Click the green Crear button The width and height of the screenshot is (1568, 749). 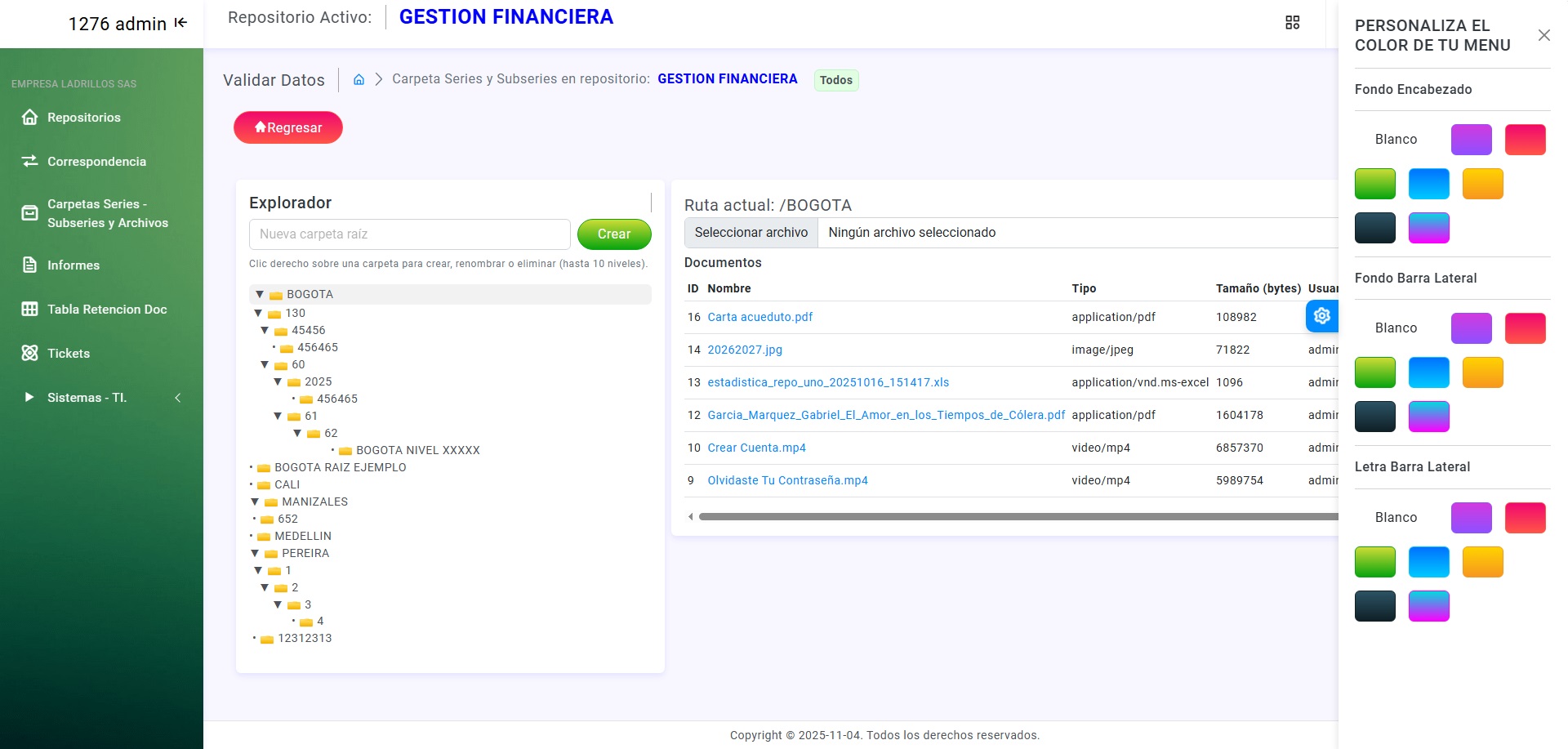613,234
